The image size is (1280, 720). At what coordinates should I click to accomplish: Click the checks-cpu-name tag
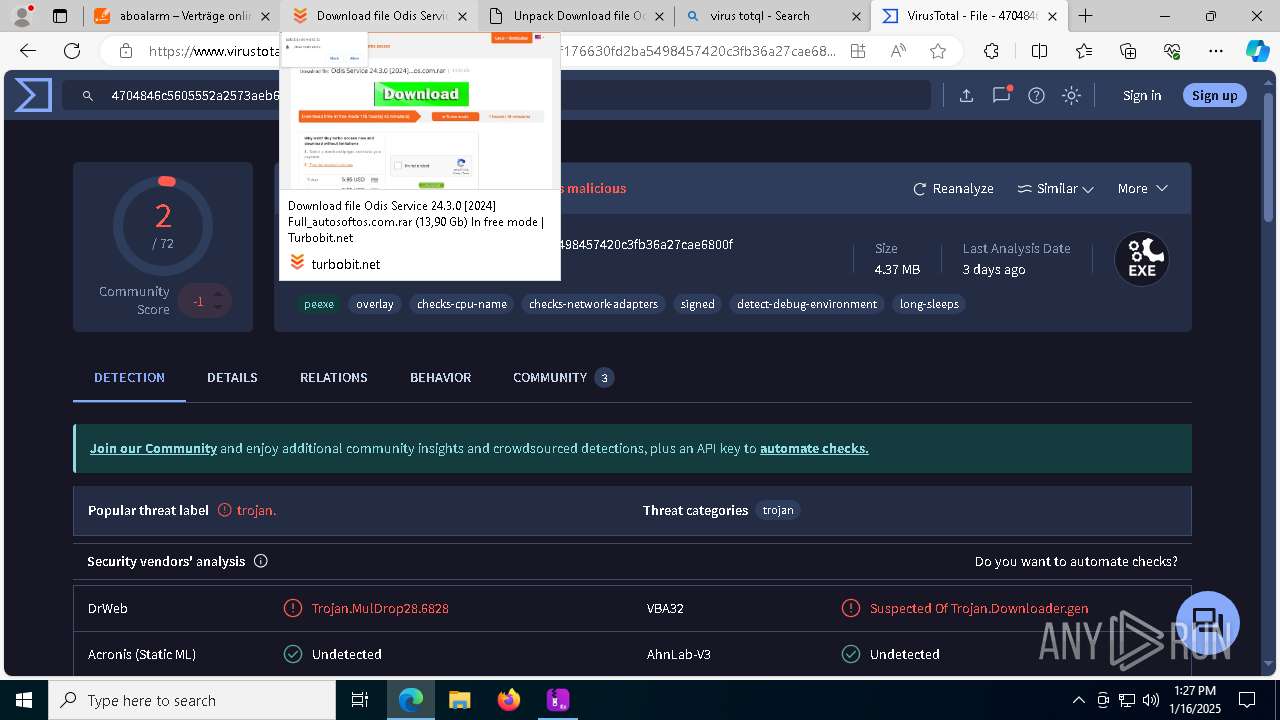point(462,304)
